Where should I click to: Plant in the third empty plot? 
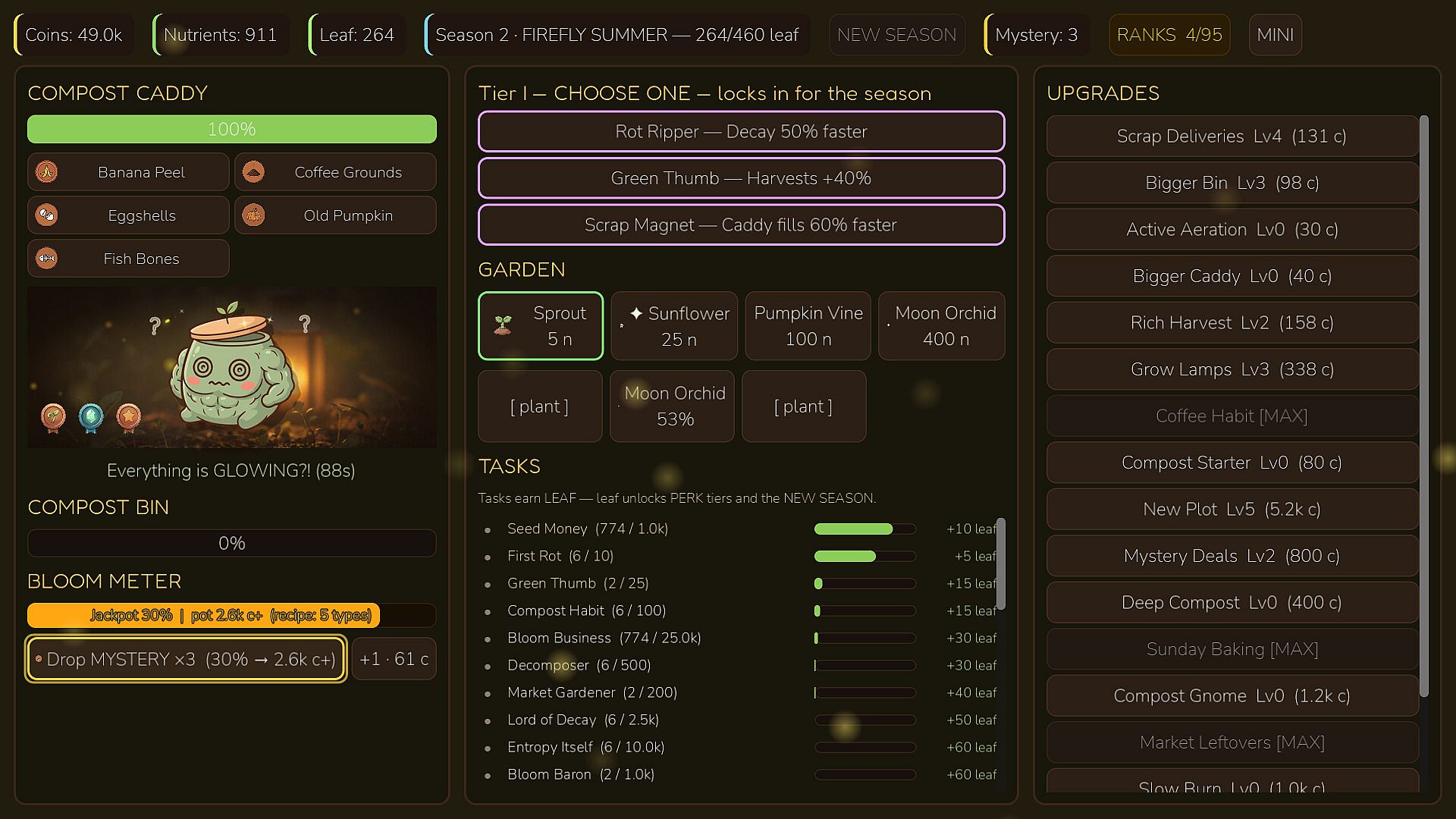click(804, 406)
